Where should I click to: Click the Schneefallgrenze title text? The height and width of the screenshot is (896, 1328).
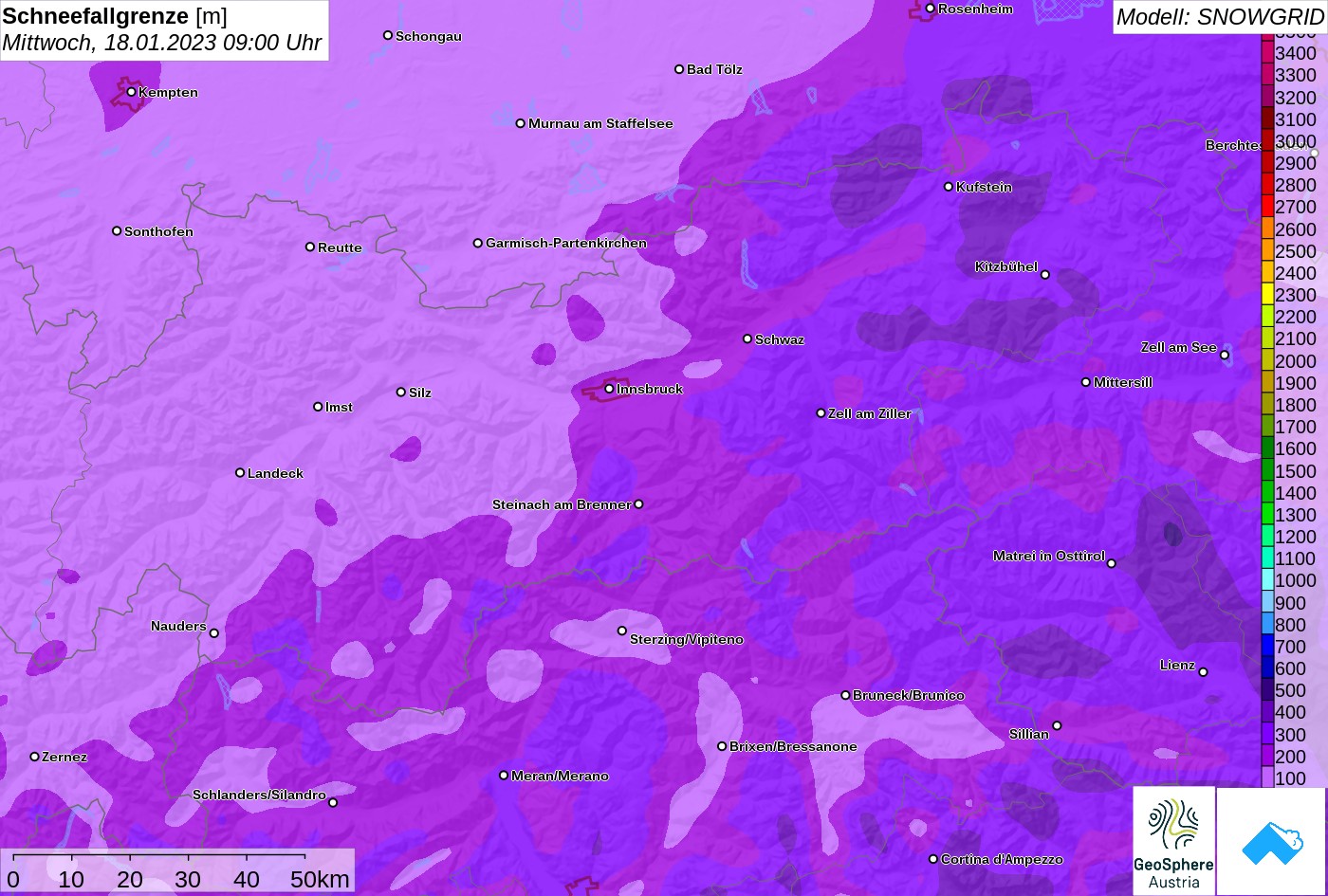96,16
